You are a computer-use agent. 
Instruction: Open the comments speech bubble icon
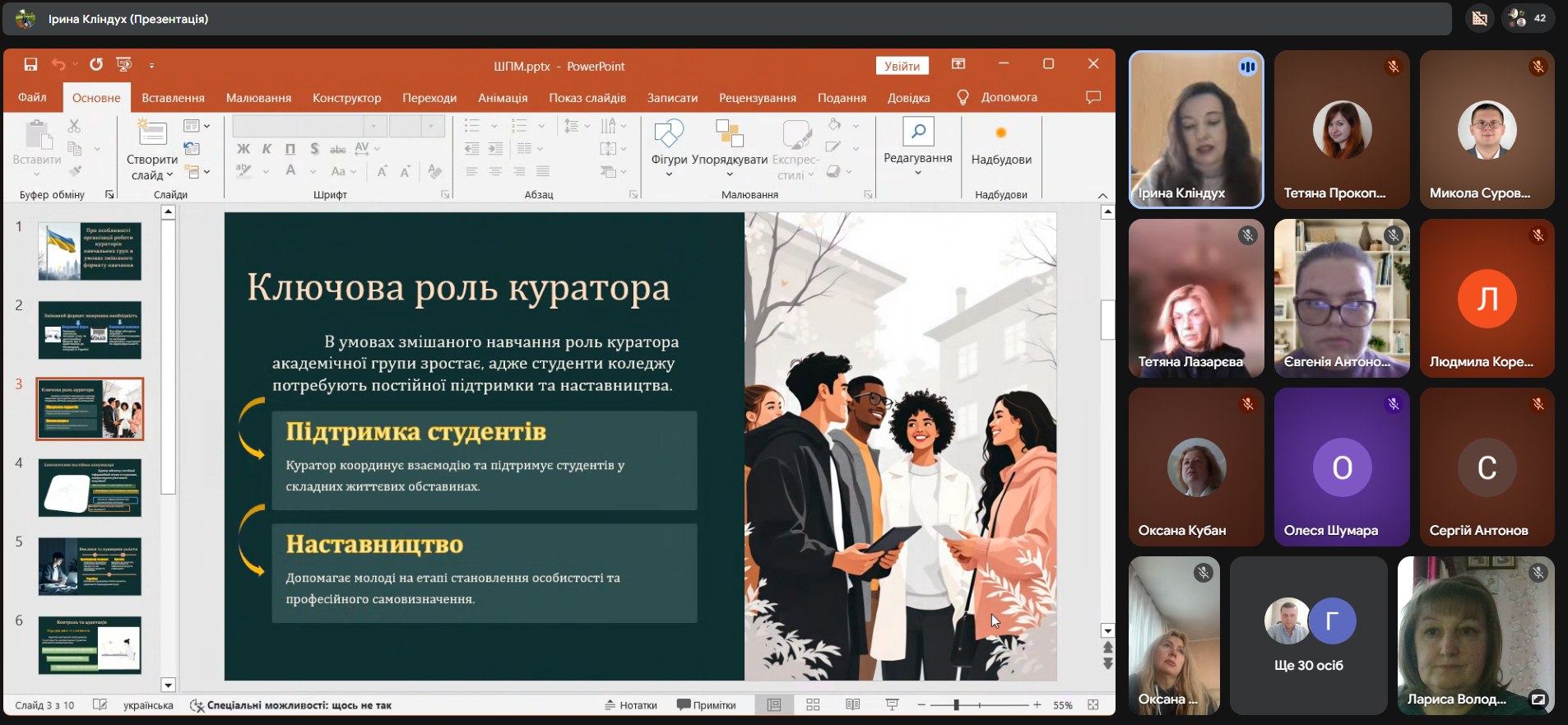click(1092, 97)
